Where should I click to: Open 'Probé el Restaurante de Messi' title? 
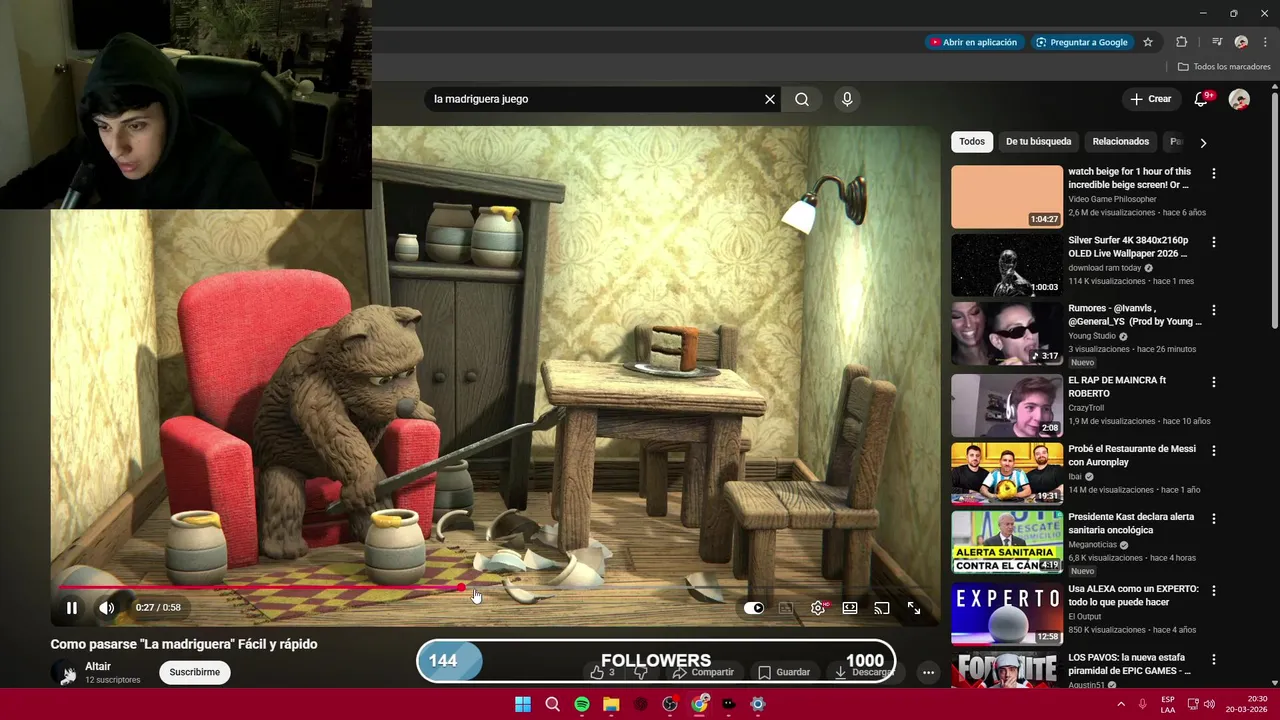1132,455
